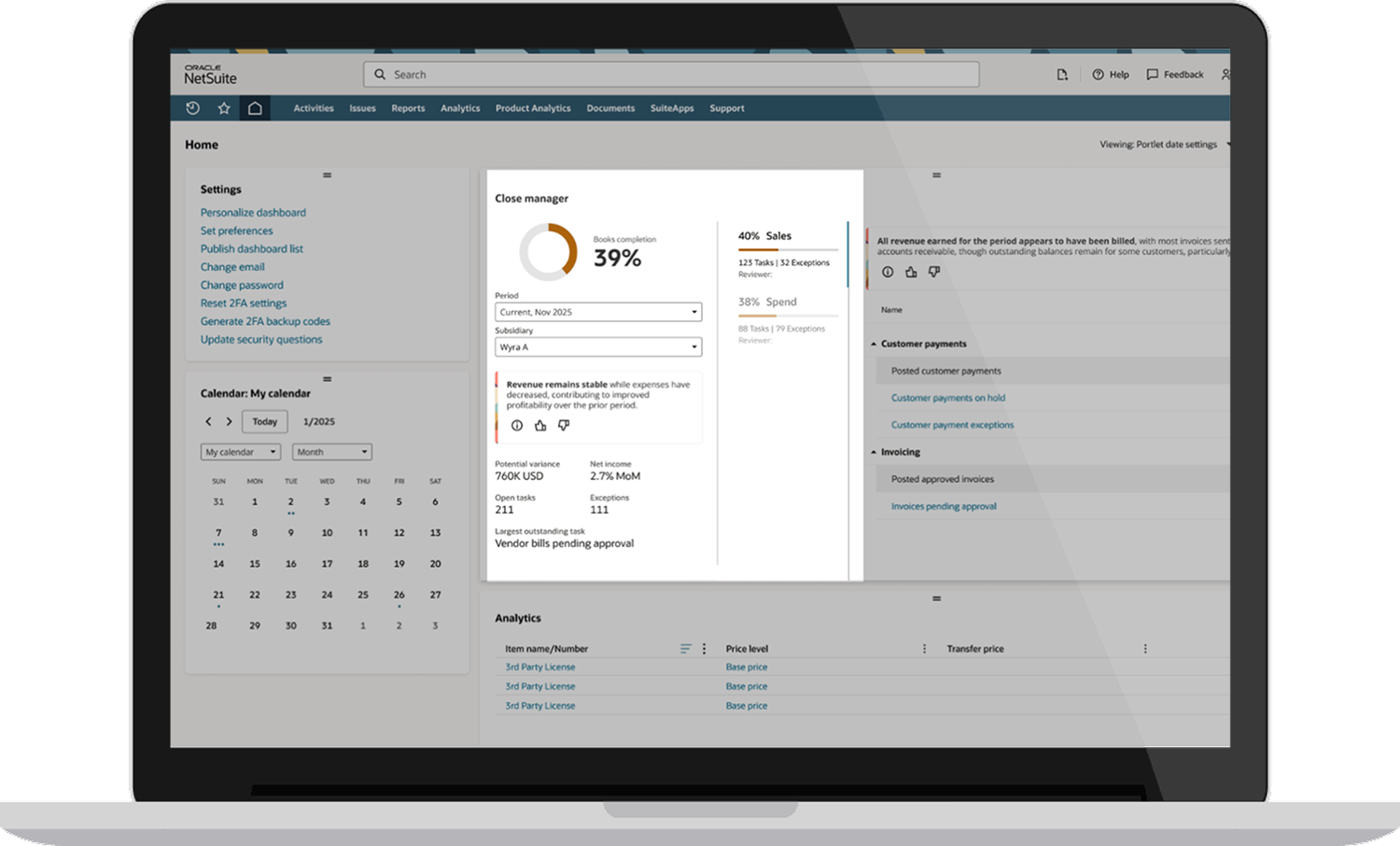Collapse the Invoicing section

pyautogui.click(x=875, y=453)
